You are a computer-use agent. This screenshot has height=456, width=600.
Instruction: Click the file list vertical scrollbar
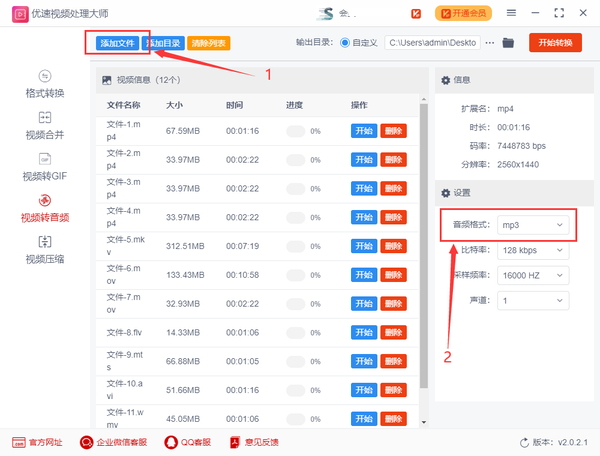click(424, 246)
